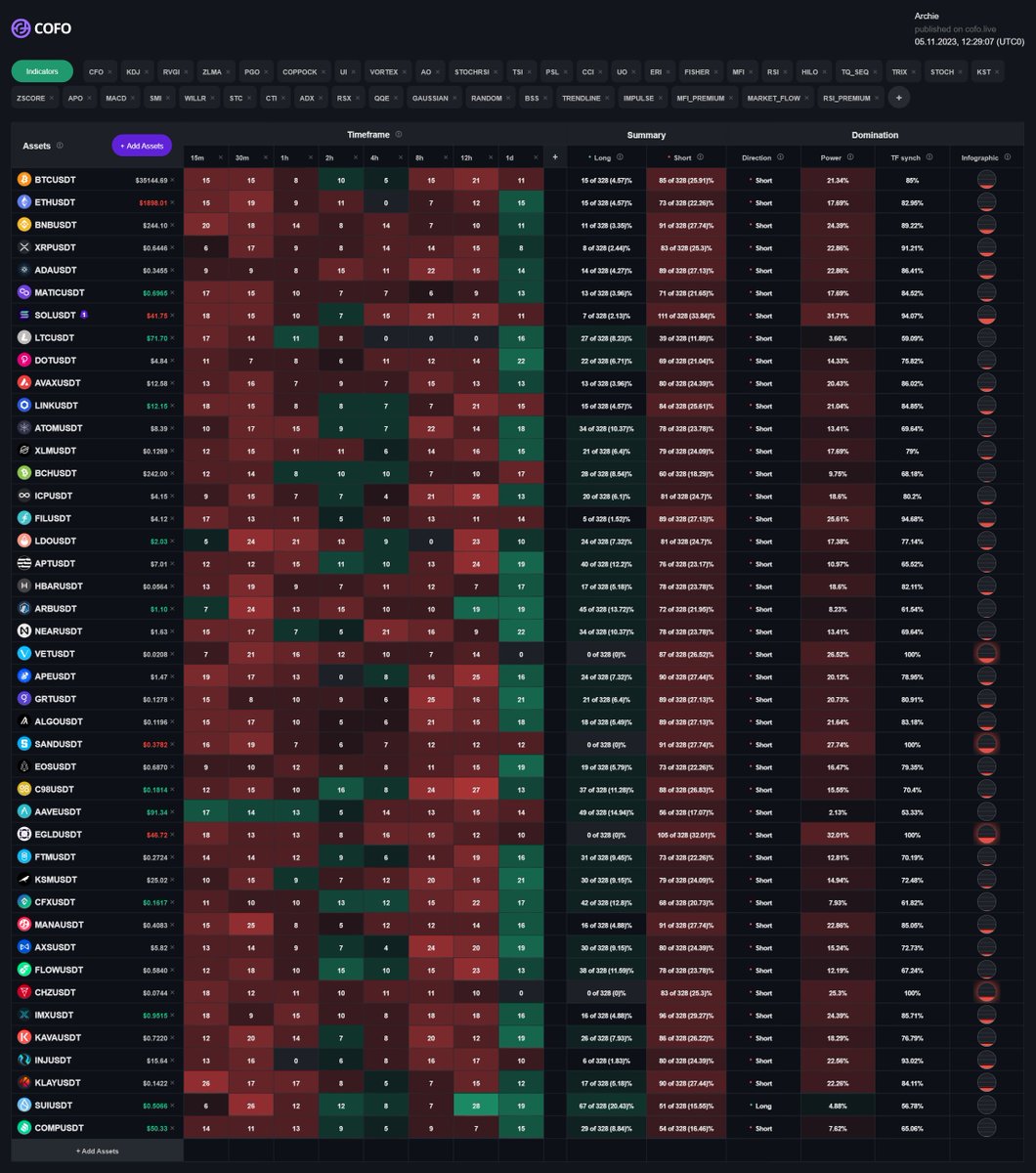
Task: Remove the 15m timeframe column
Action: 221,157
